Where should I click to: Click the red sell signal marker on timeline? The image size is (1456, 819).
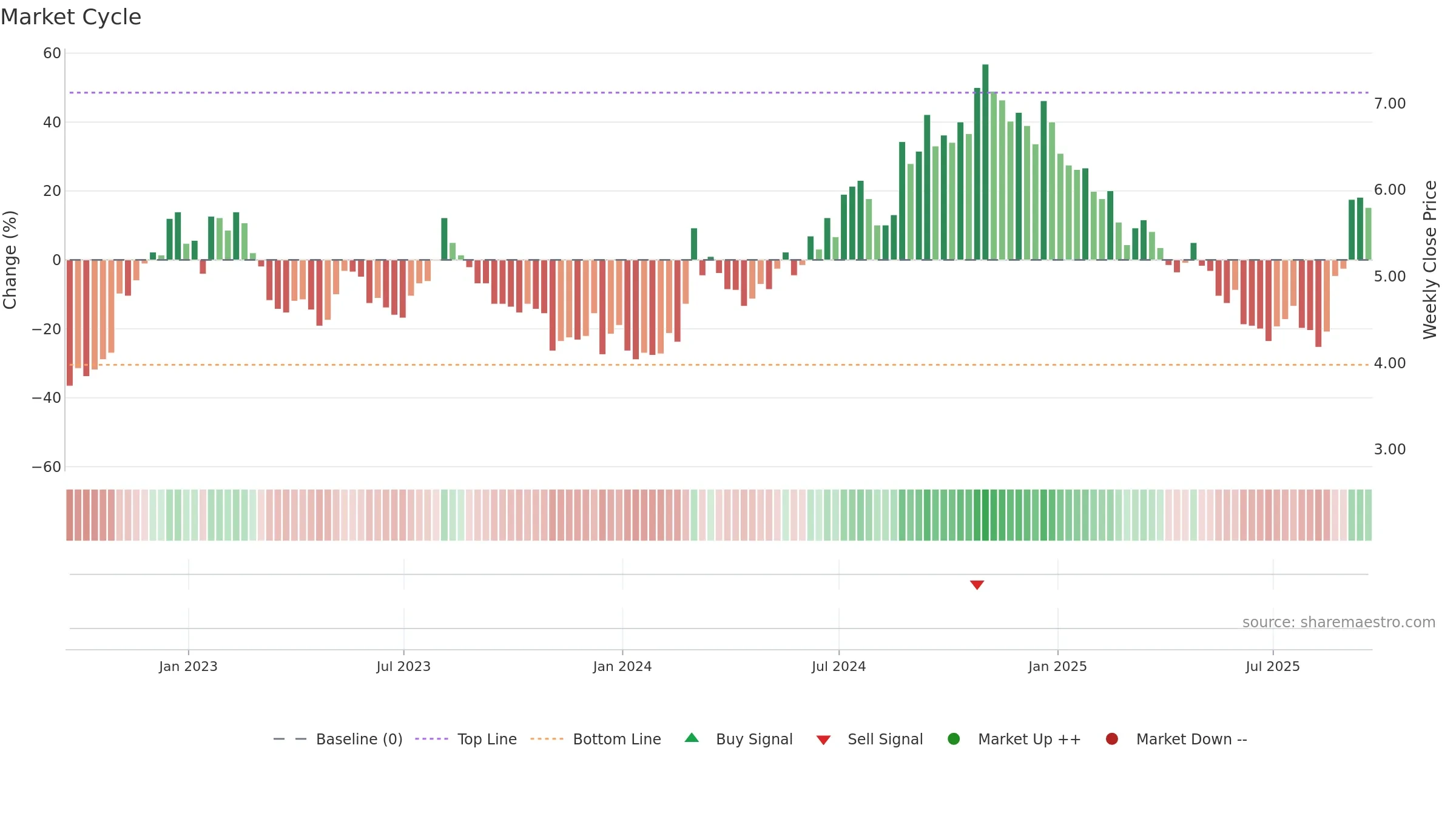point(977,585)
